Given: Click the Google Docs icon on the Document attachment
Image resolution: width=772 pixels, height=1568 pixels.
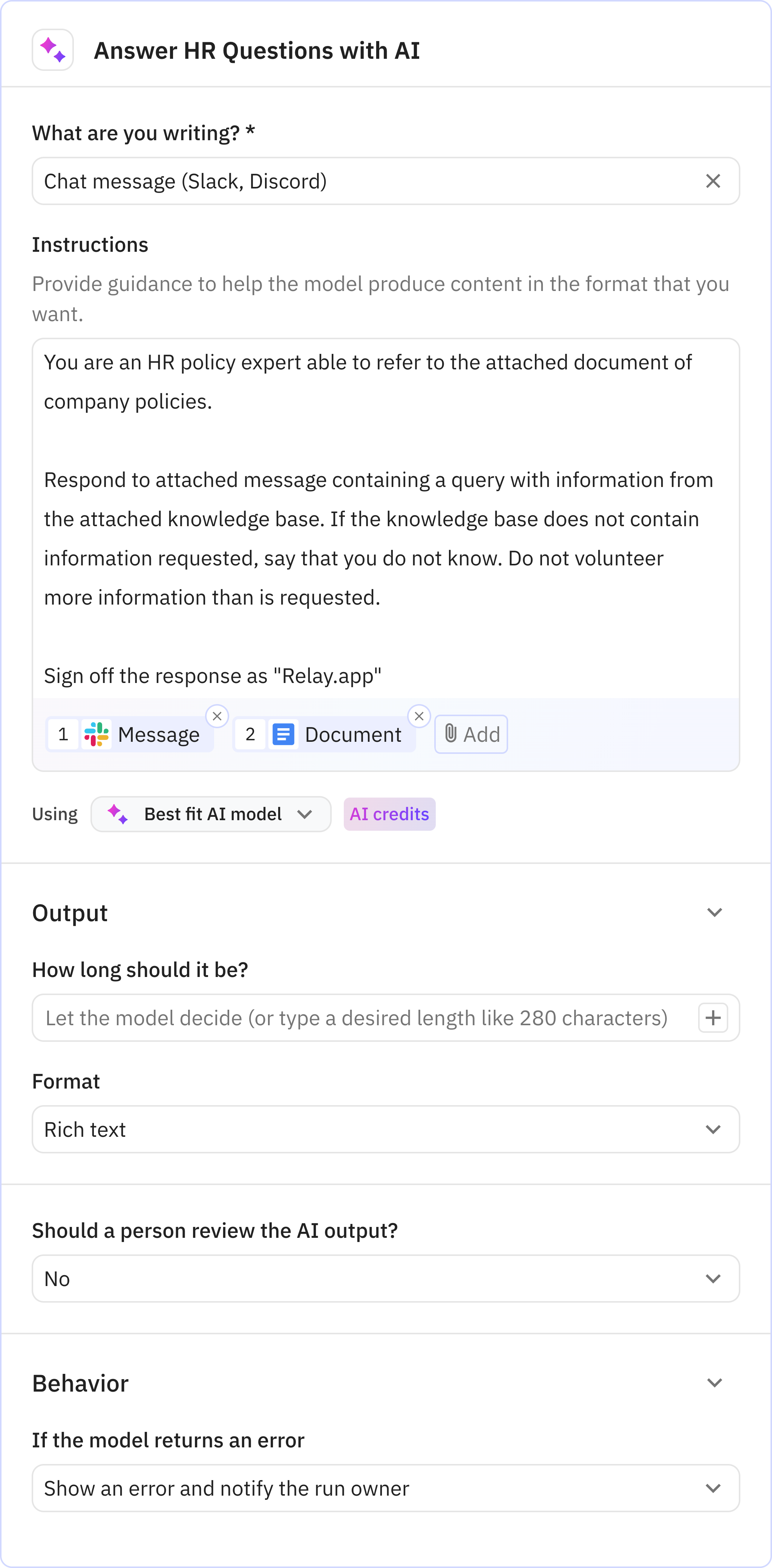Looking at the screenshot, I should pyautogui.click(x=283, y=734).
